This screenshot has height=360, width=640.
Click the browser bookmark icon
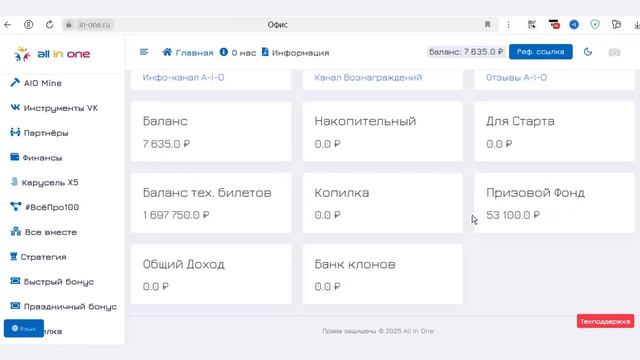click(487, 24)
